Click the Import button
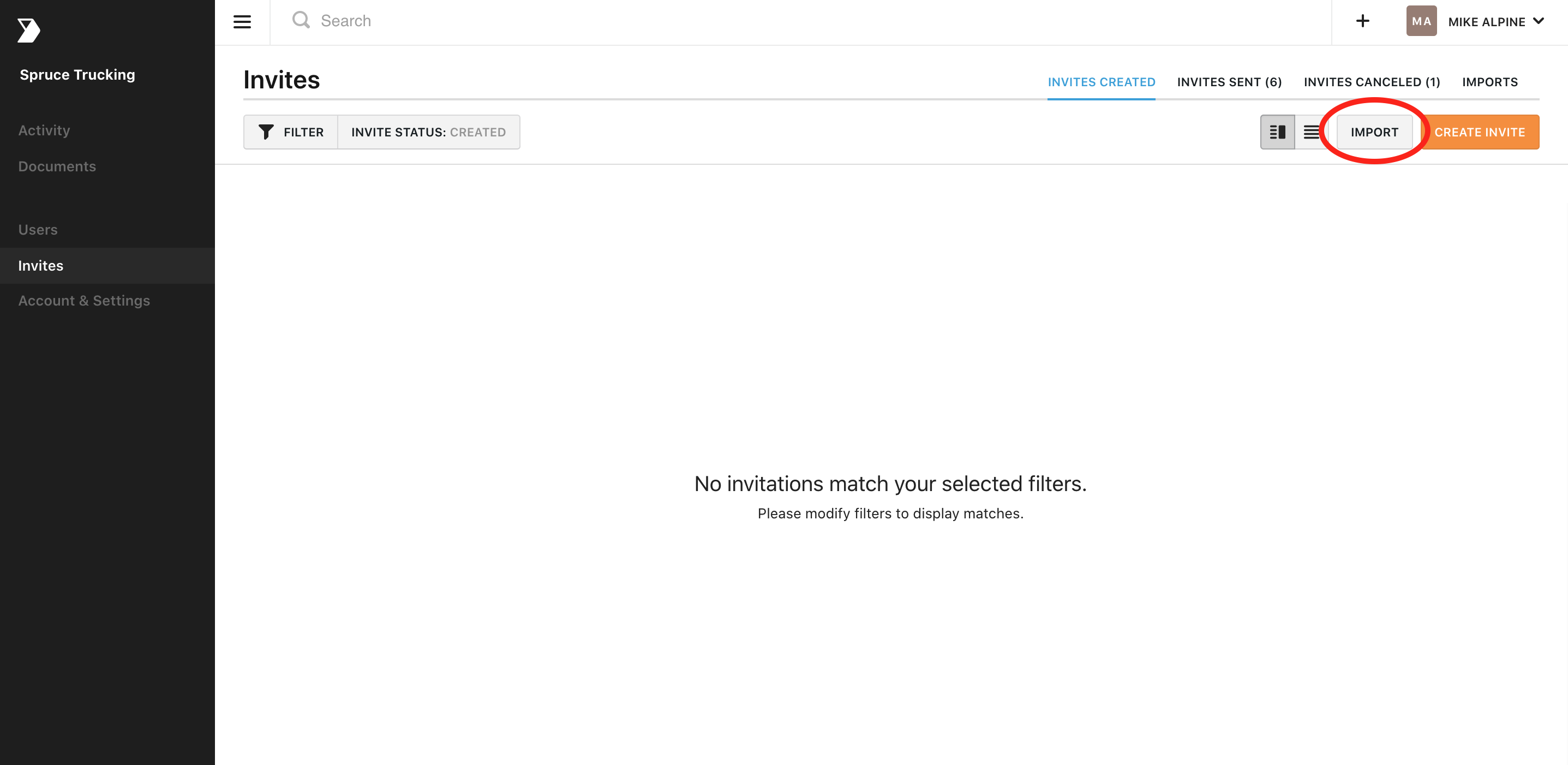 (x=1374, y=132)
